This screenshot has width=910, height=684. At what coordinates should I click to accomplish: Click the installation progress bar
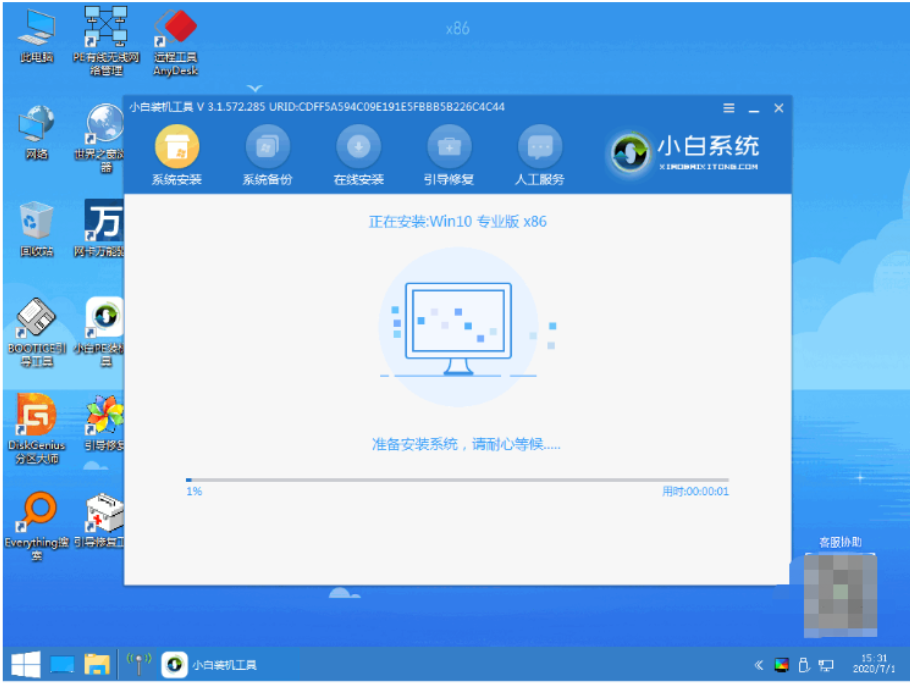point(457,480)
